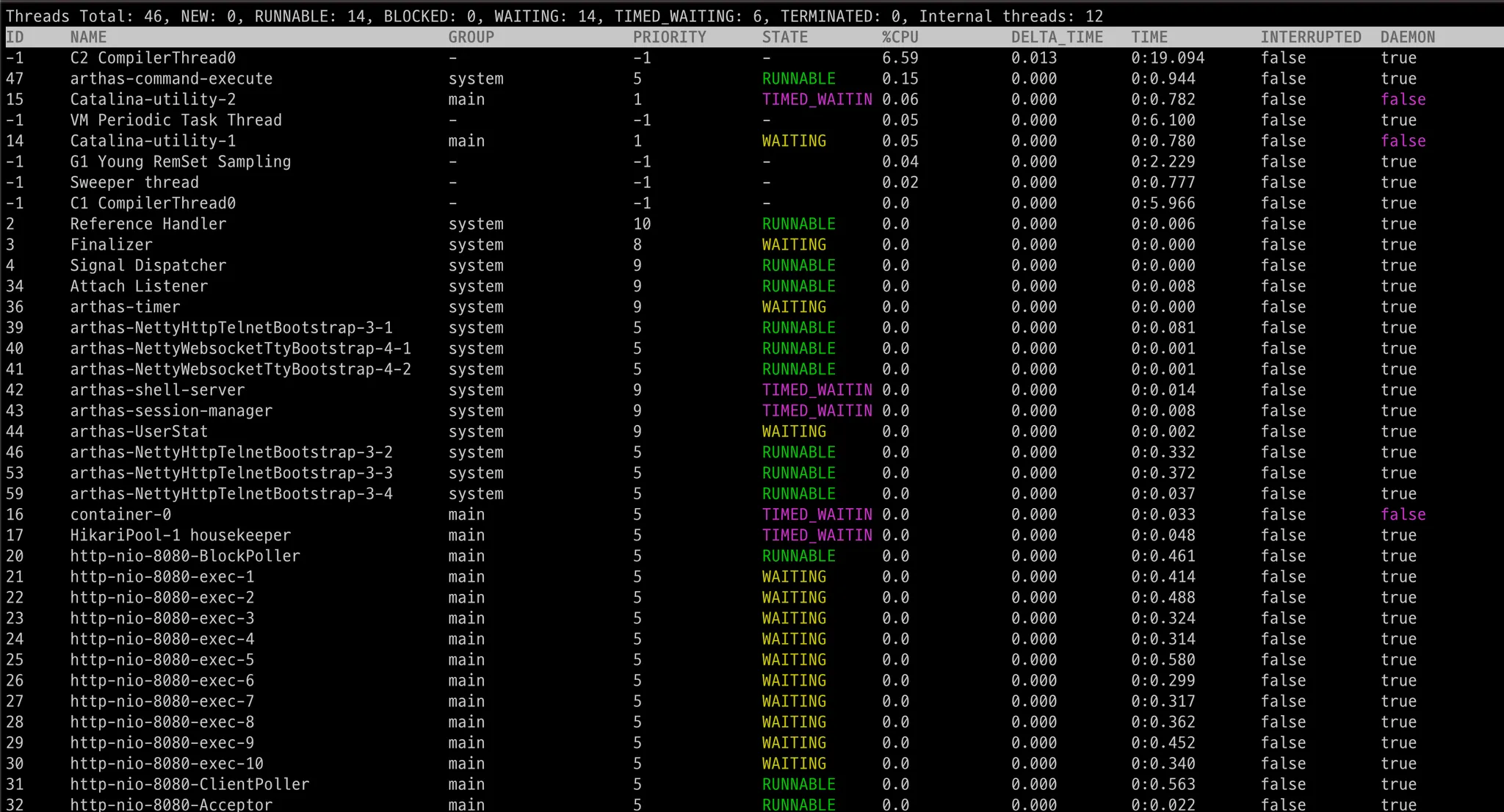This screenshot has width=1504, height=812.
Task: Click the 6.59 CPU value
Action: [900, 58]
